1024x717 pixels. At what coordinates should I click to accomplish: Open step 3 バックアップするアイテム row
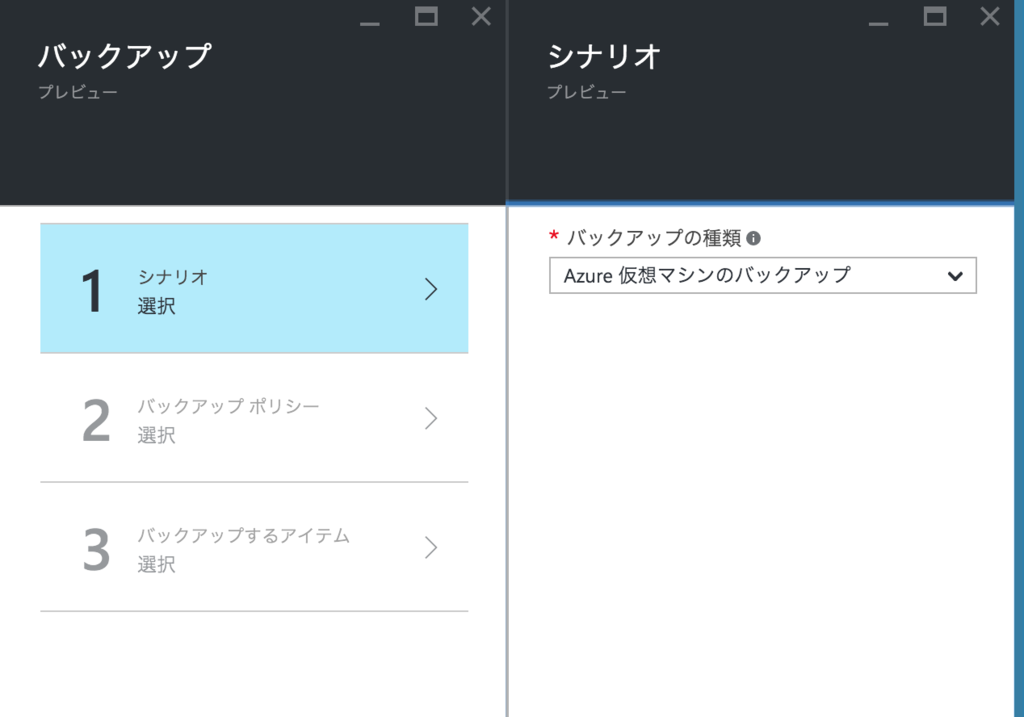pyautogui.click(x=254, y=547)
